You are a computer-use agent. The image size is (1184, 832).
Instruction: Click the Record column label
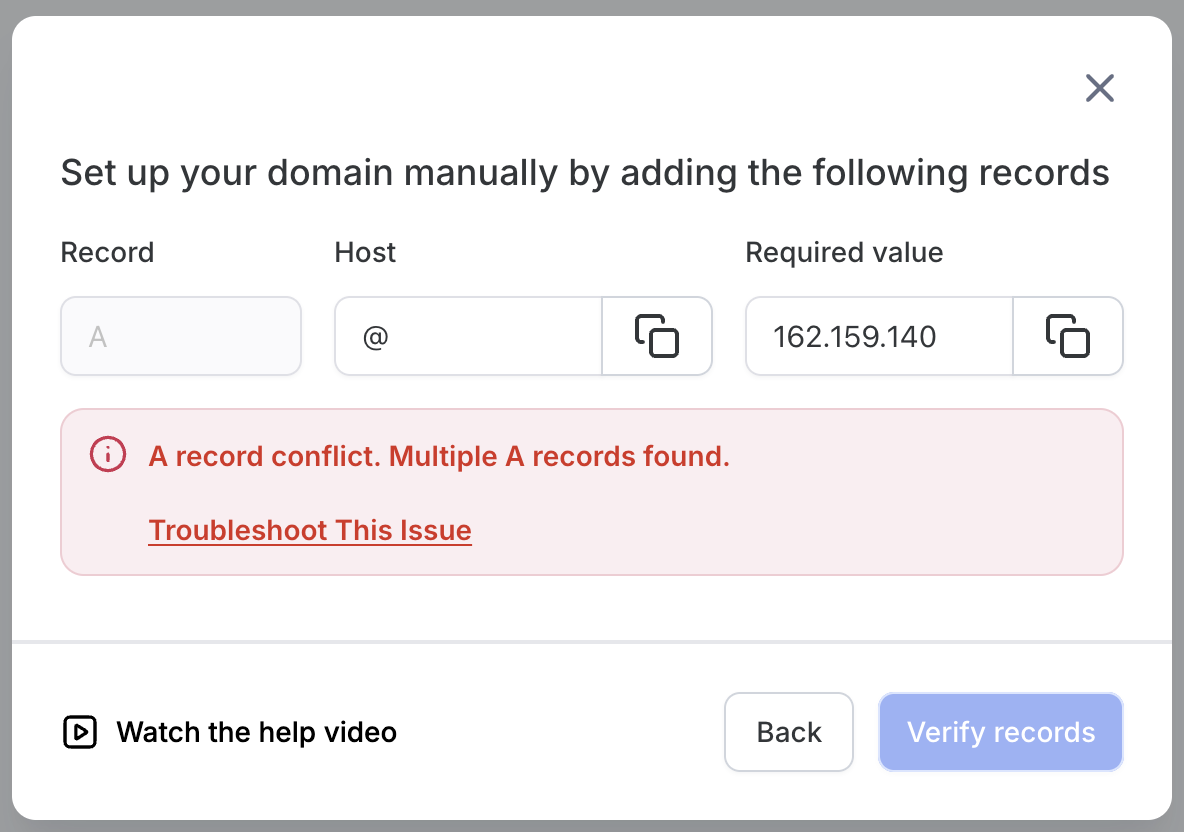click(x=107, y=252)
